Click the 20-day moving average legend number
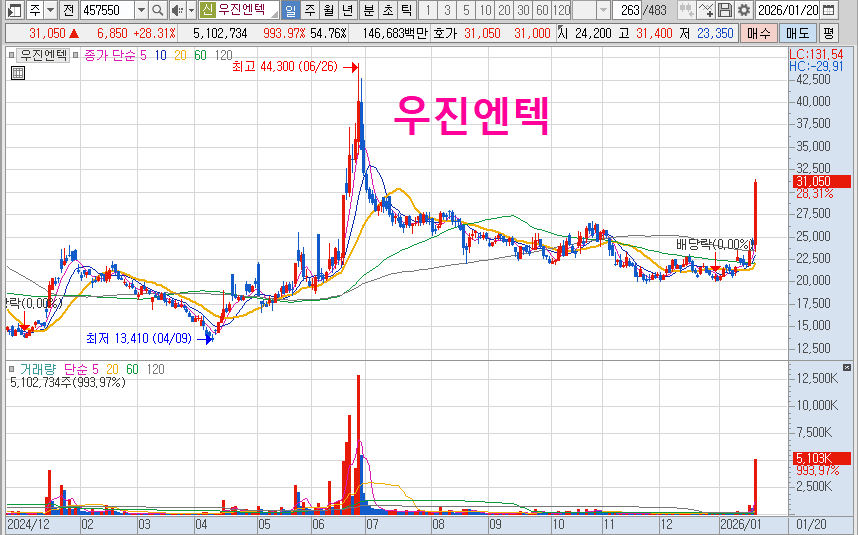Viewport: 858px width, 535px height. (181, 55)
